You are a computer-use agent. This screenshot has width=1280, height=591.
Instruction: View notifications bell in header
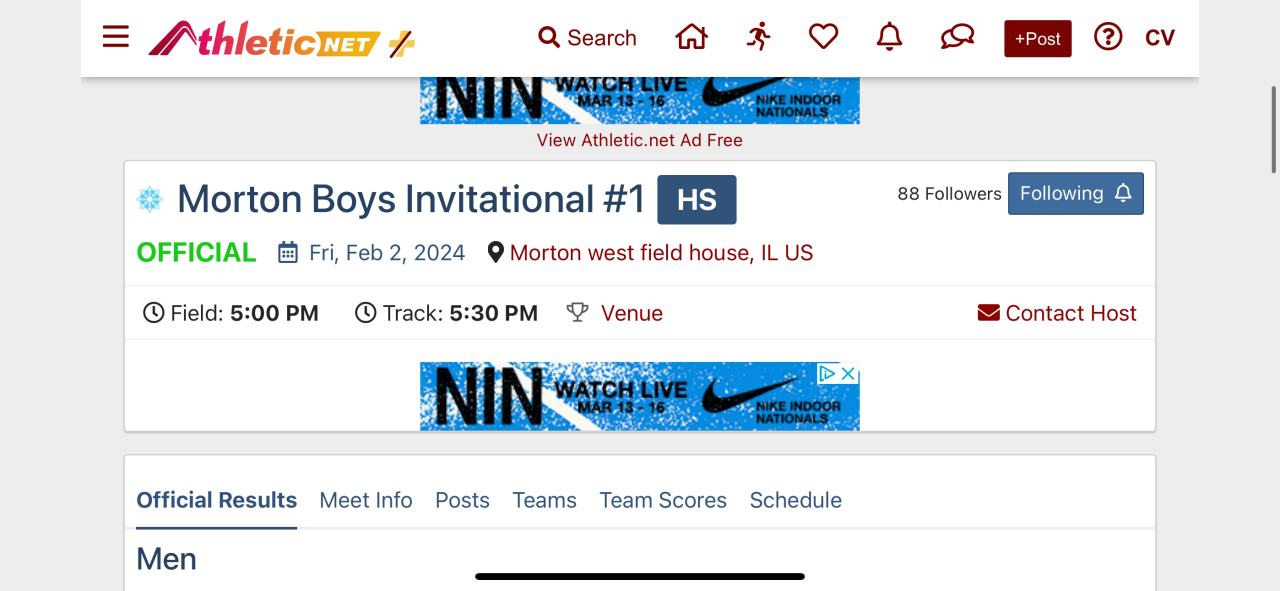click(889, 38)
